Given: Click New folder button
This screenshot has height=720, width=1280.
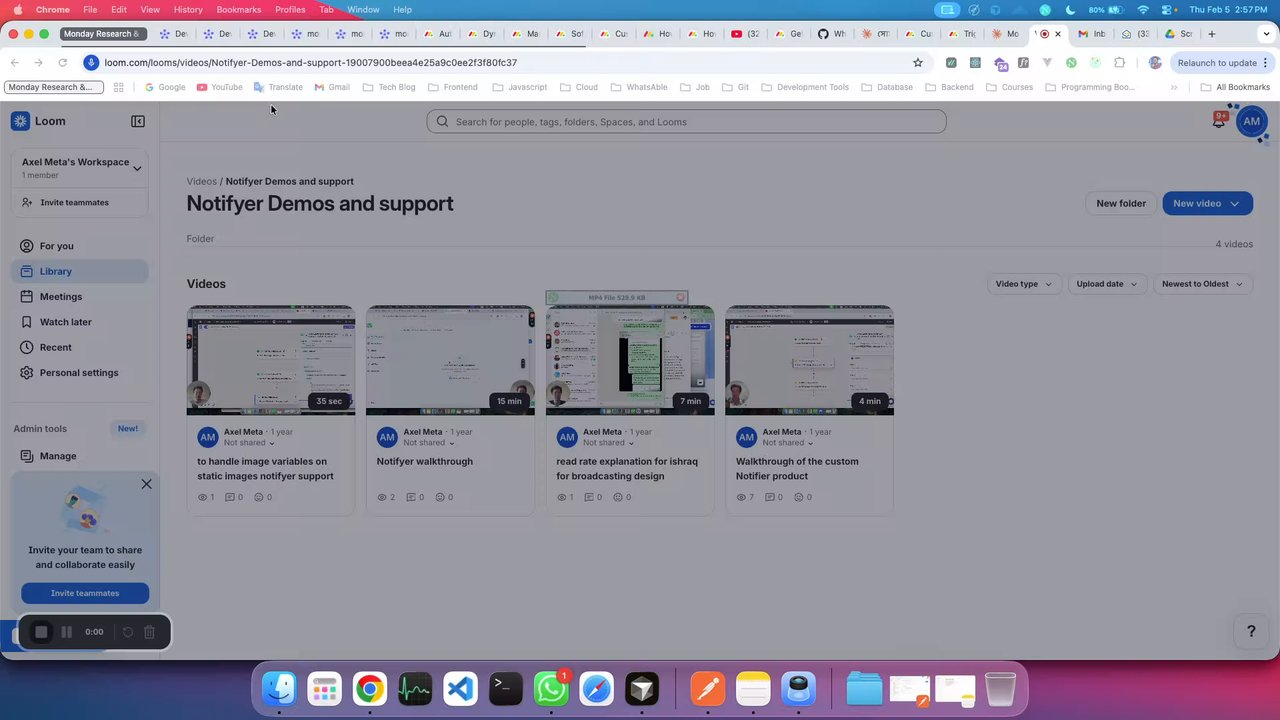Looking at the screenshot, I should [x=1121, y=204].
